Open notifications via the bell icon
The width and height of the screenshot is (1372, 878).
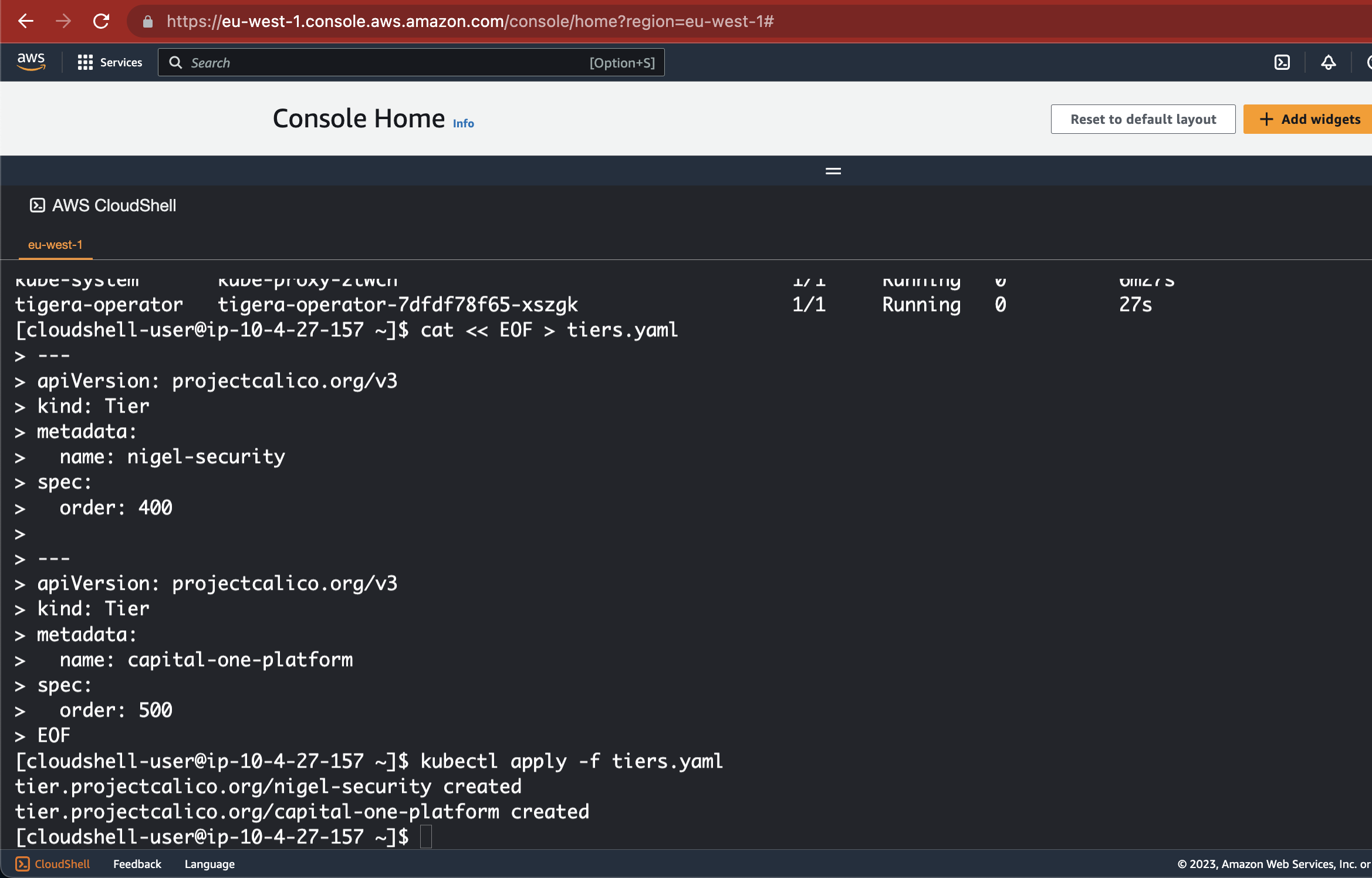click(x=1328, y=62)
